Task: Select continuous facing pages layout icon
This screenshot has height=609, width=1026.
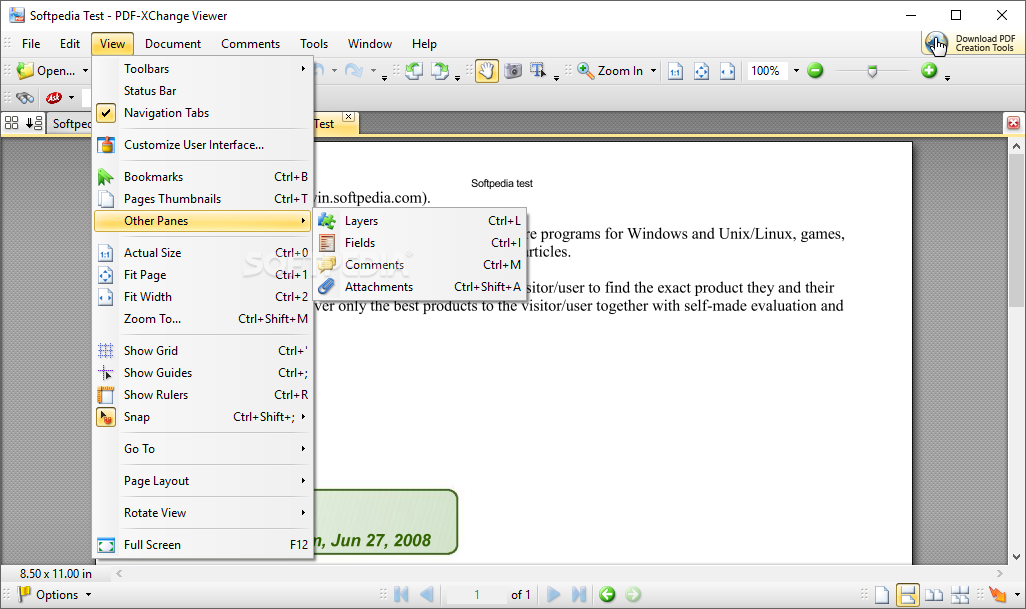Action: pyautogui.click(x=960, y=594)
